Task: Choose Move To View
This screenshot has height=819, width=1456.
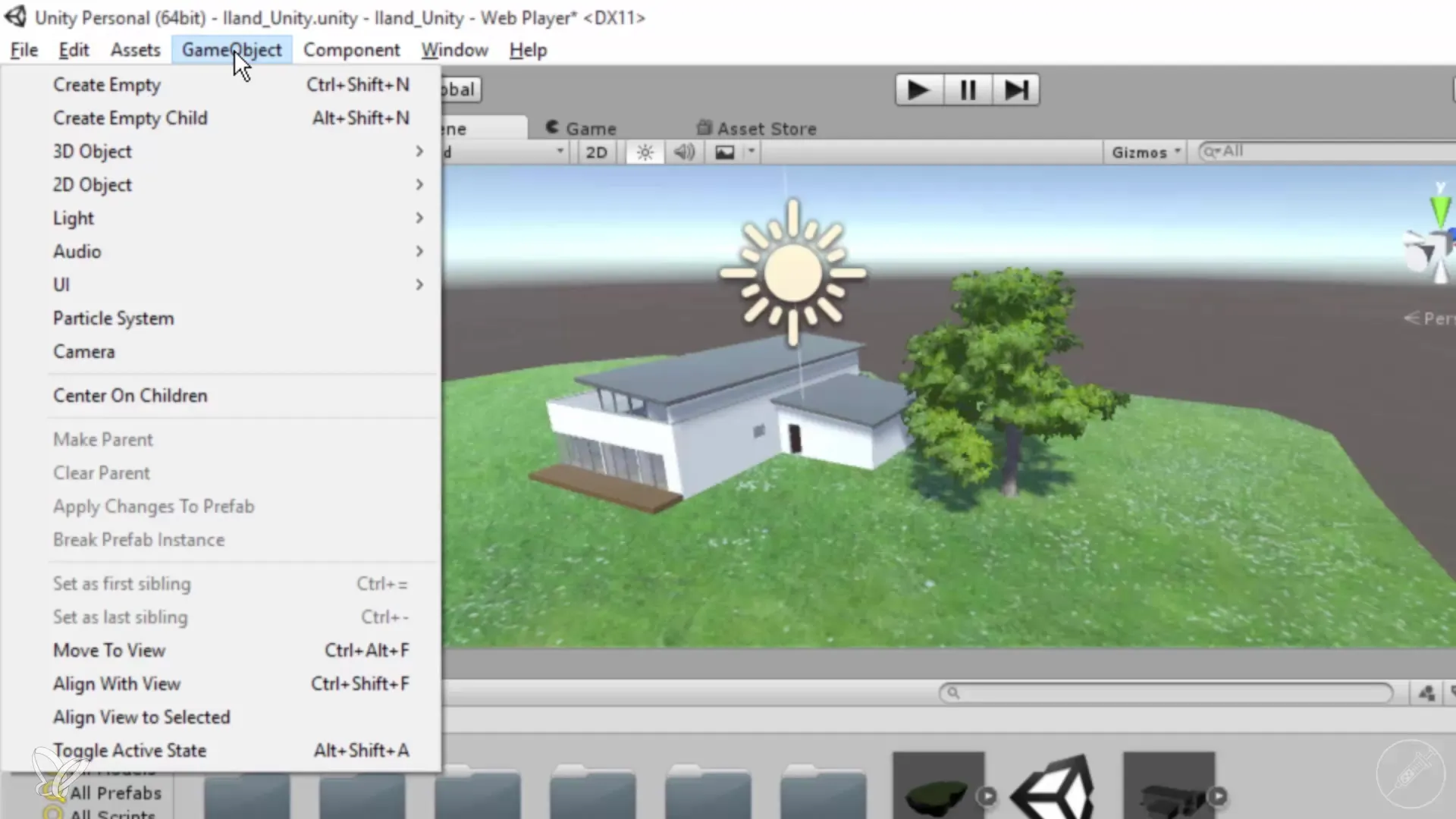Action: (221, 651)
